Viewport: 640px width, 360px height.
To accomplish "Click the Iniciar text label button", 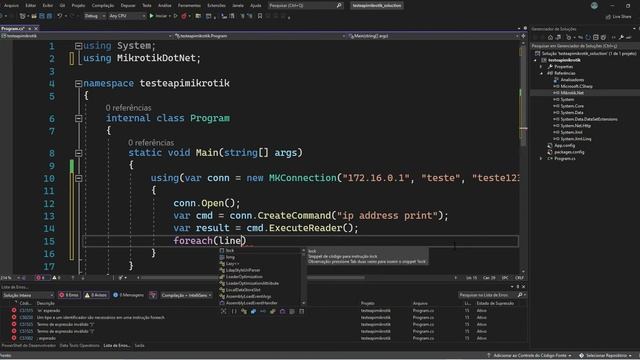I will [x=161, y=16].
